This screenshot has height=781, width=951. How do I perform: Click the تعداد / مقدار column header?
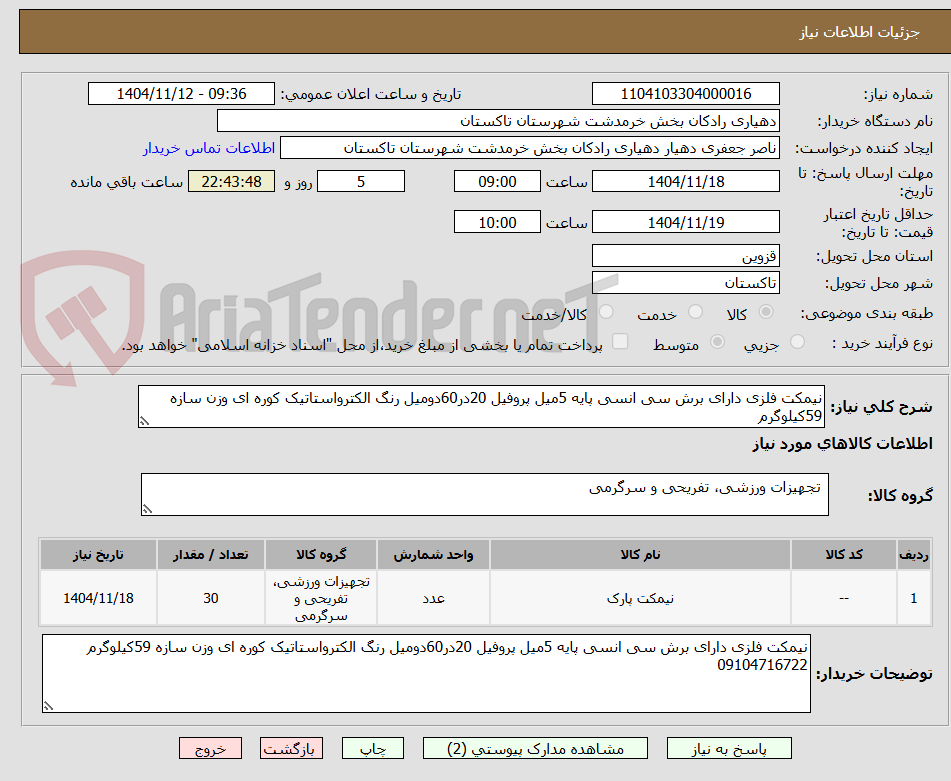click(x=210, y=555)
